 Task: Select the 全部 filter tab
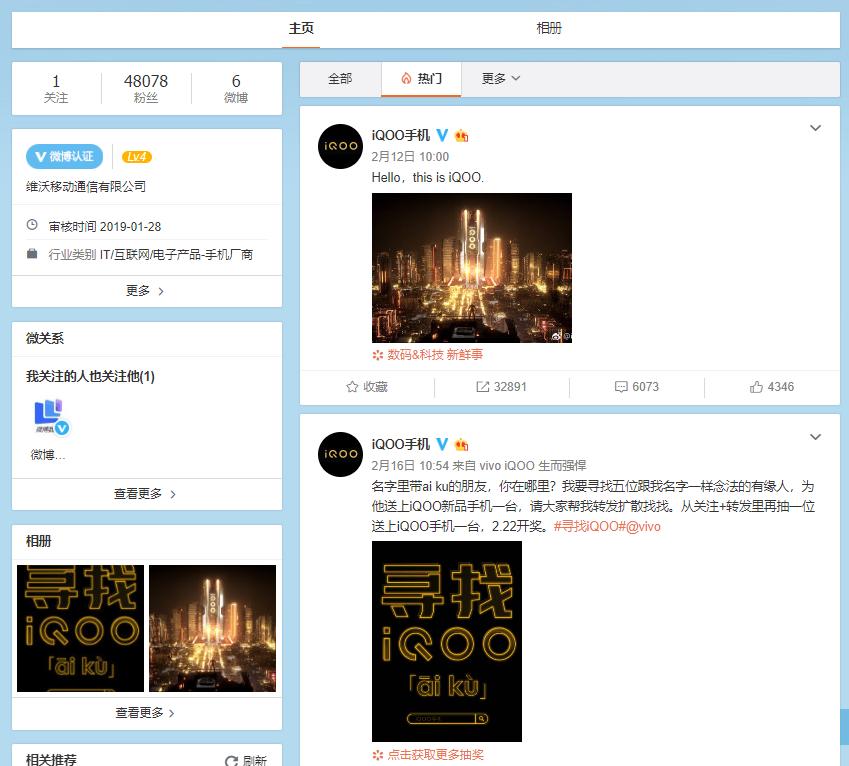(x=340, y=79)
